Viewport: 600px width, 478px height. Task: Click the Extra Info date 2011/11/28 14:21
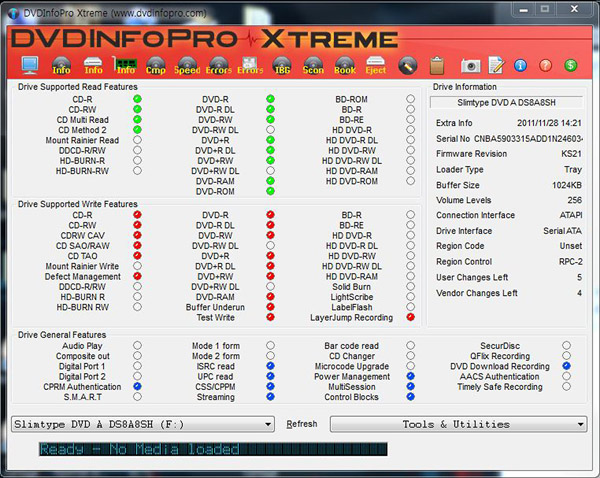click(549, 123)
